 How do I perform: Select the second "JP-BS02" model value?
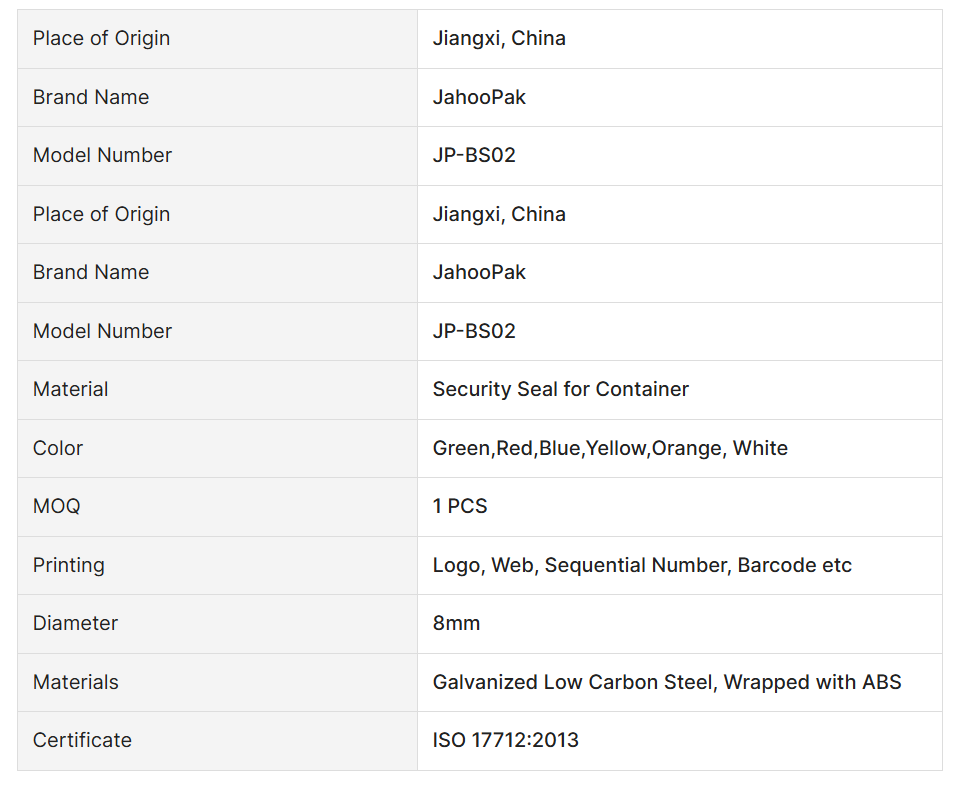tap(474, 331)
